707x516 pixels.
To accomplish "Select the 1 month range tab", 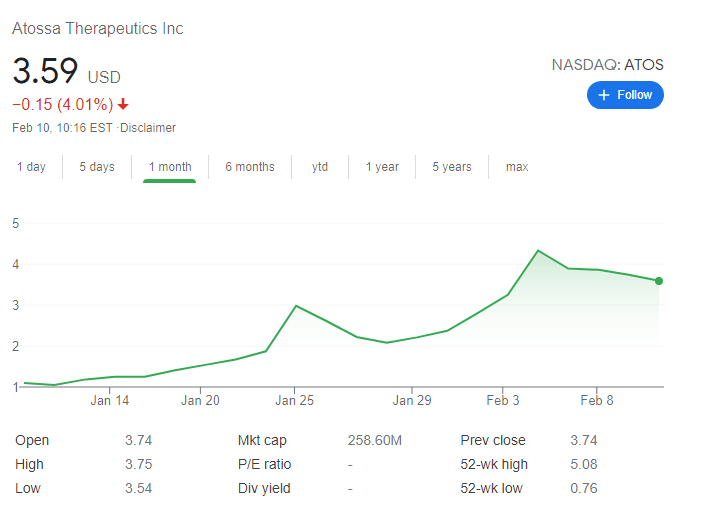I will (x=170, y=167).
